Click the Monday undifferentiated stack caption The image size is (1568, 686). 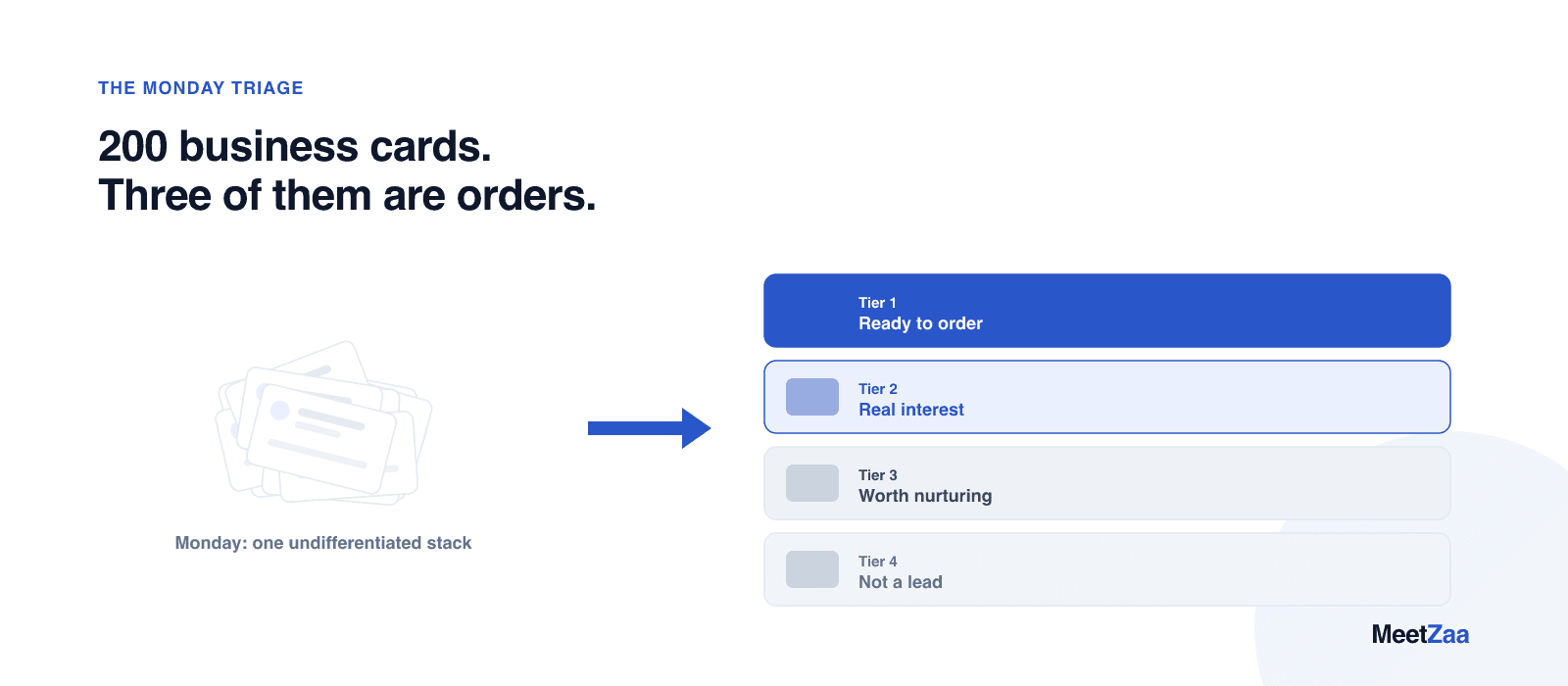(x=323, y=543)
